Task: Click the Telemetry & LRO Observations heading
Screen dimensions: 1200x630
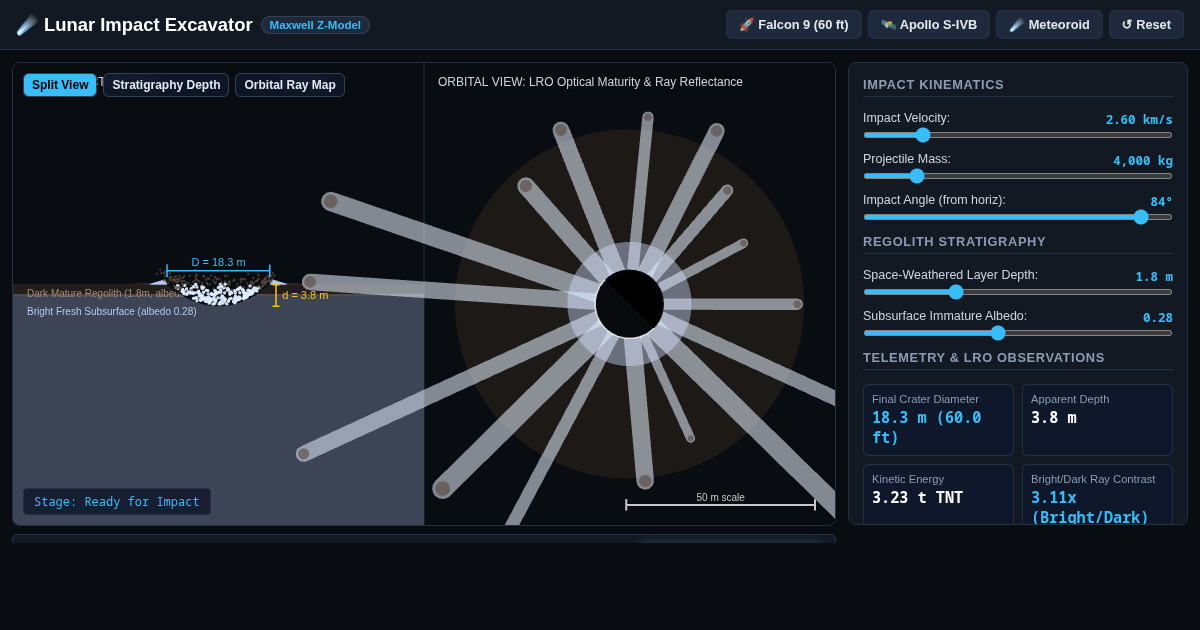Action: point(984,358)
